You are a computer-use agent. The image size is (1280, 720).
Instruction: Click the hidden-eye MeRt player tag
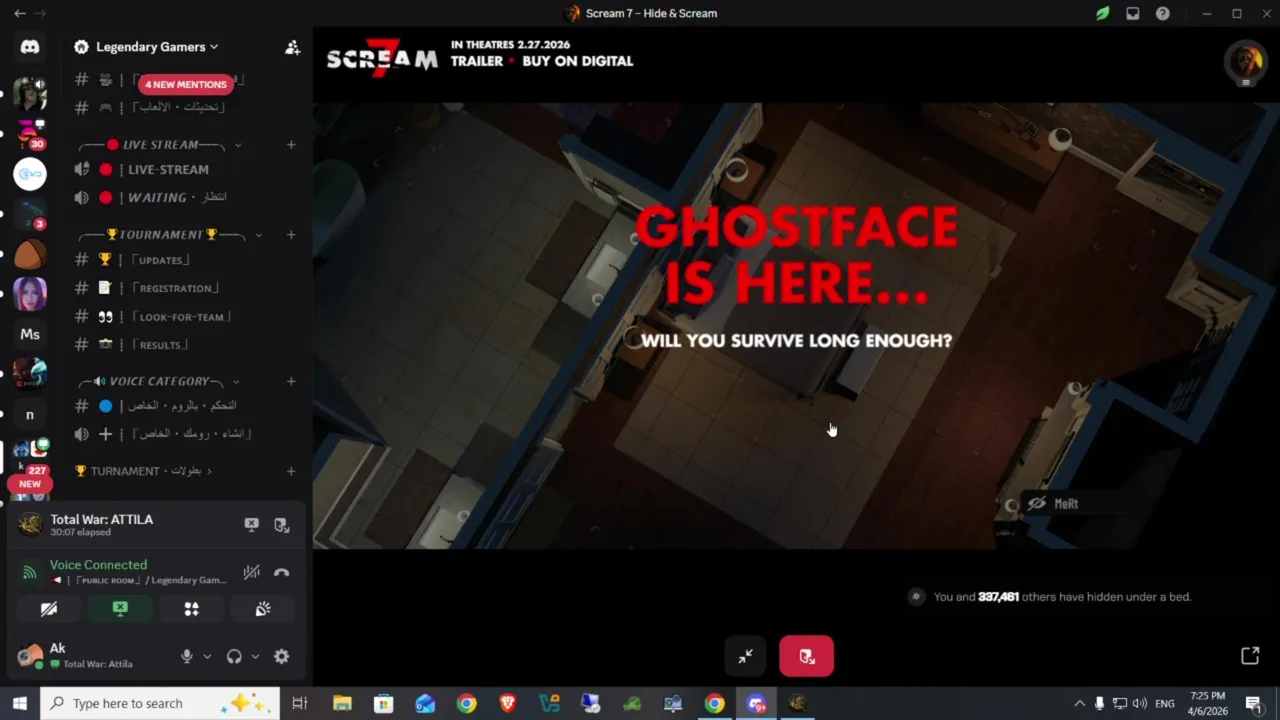(x=1054, y=504)
